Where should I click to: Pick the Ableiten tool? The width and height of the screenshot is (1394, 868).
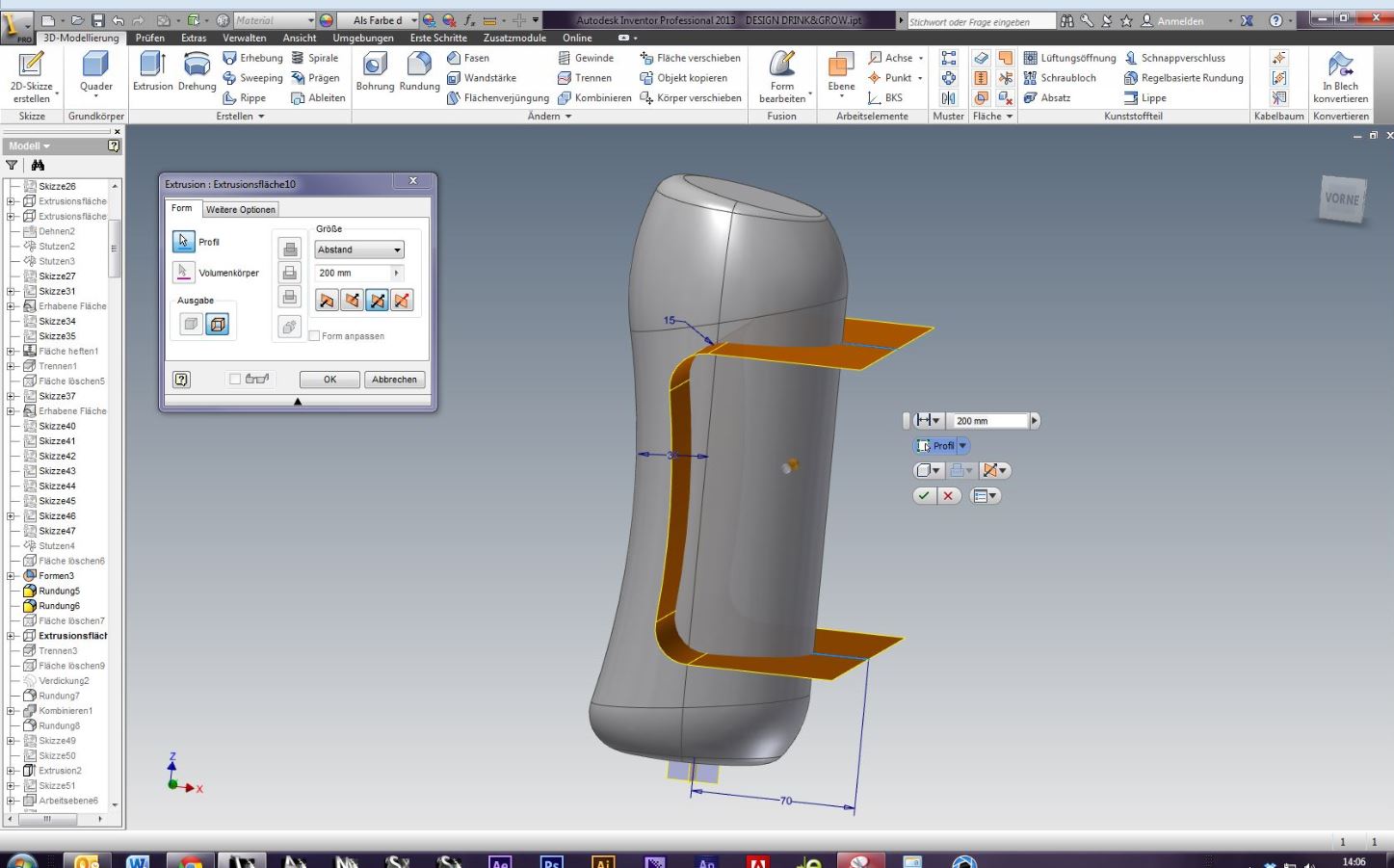click(318, 98)
